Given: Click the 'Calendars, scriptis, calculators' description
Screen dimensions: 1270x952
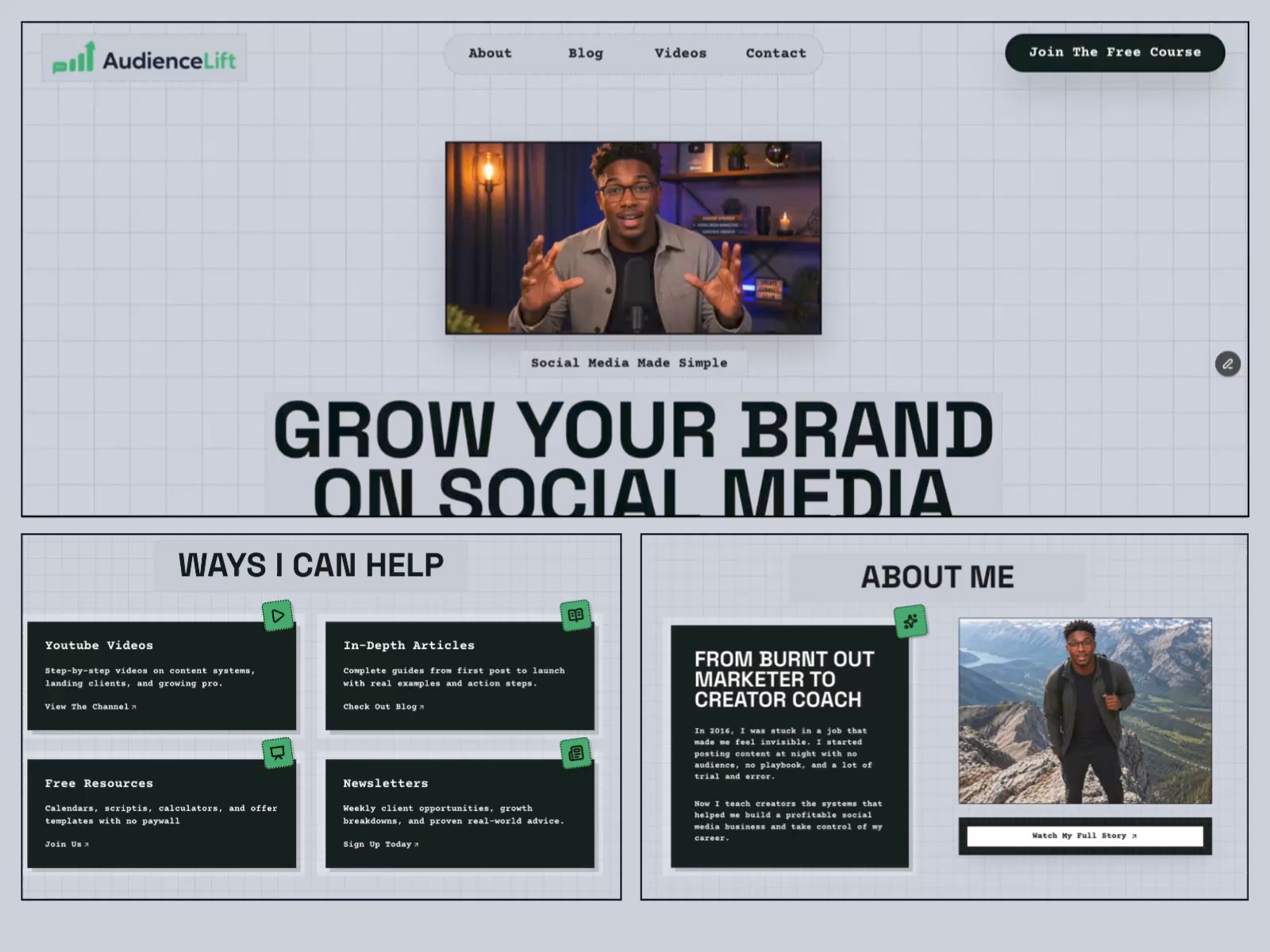Looking at the screenshot, I should [161, 815].
